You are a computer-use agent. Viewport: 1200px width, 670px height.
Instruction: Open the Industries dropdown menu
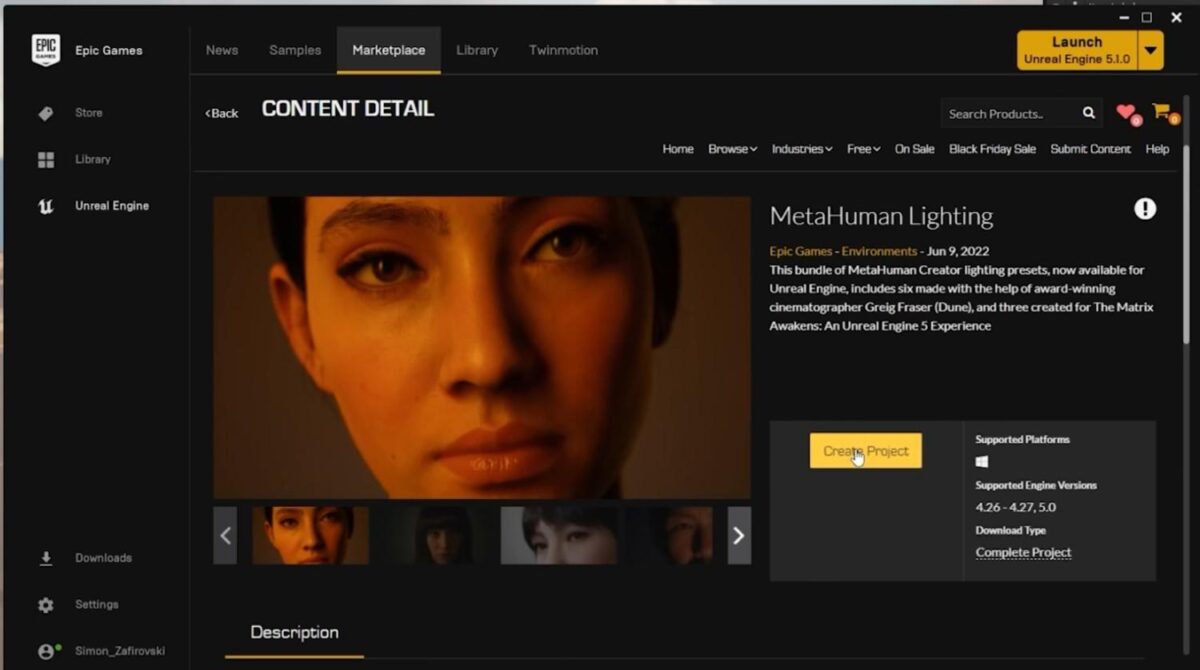coord(802,149)
